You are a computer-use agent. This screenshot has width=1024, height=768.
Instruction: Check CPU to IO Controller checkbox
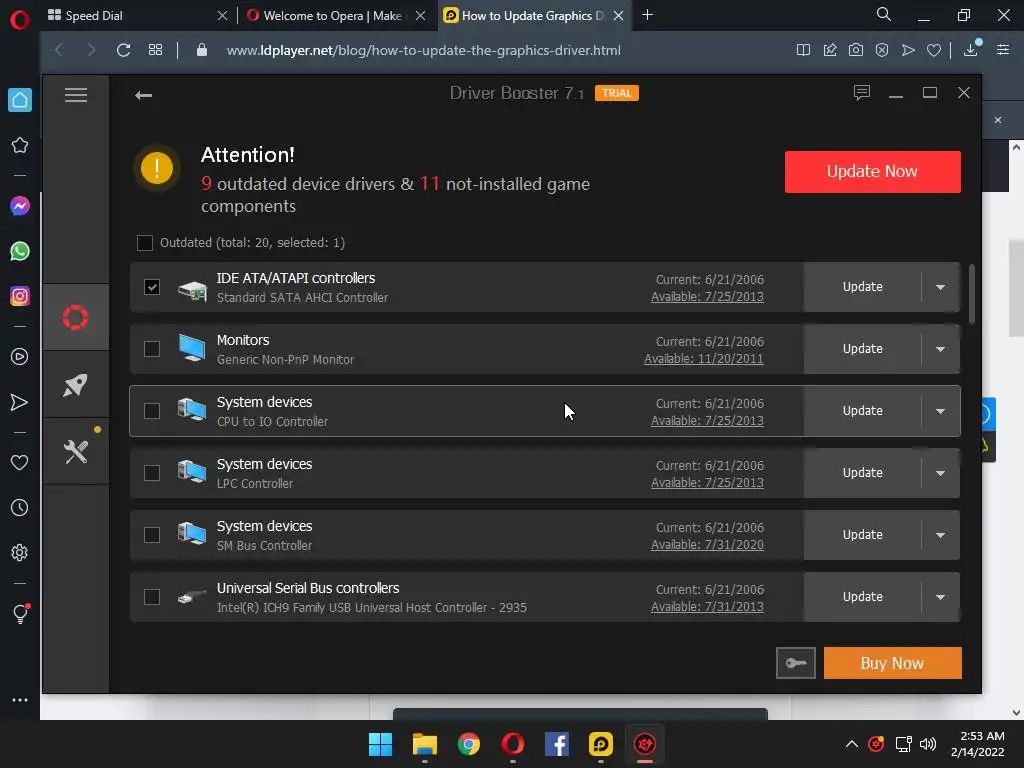[152, 411]
